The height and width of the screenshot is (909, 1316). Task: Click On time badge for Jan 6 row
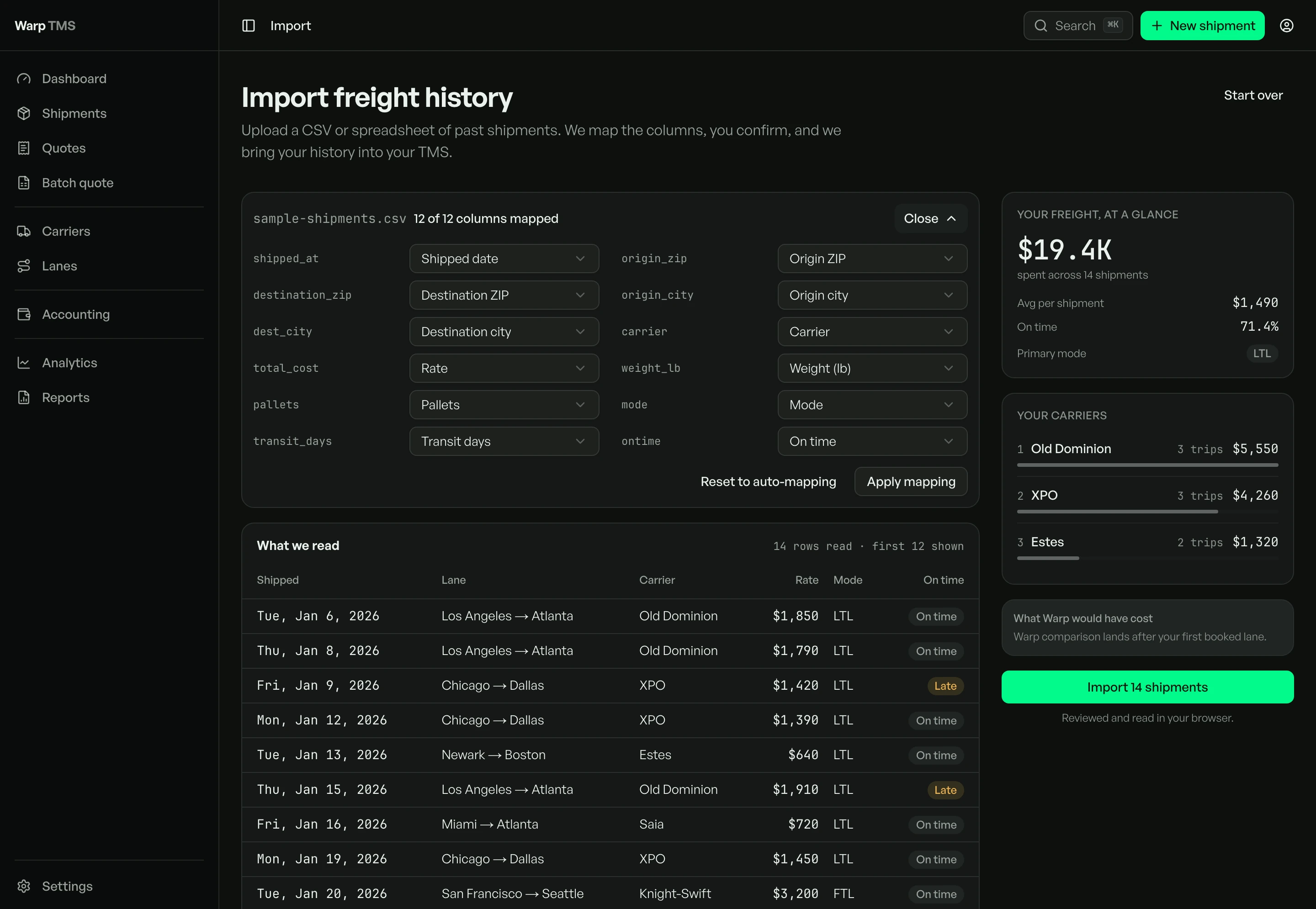936,616
